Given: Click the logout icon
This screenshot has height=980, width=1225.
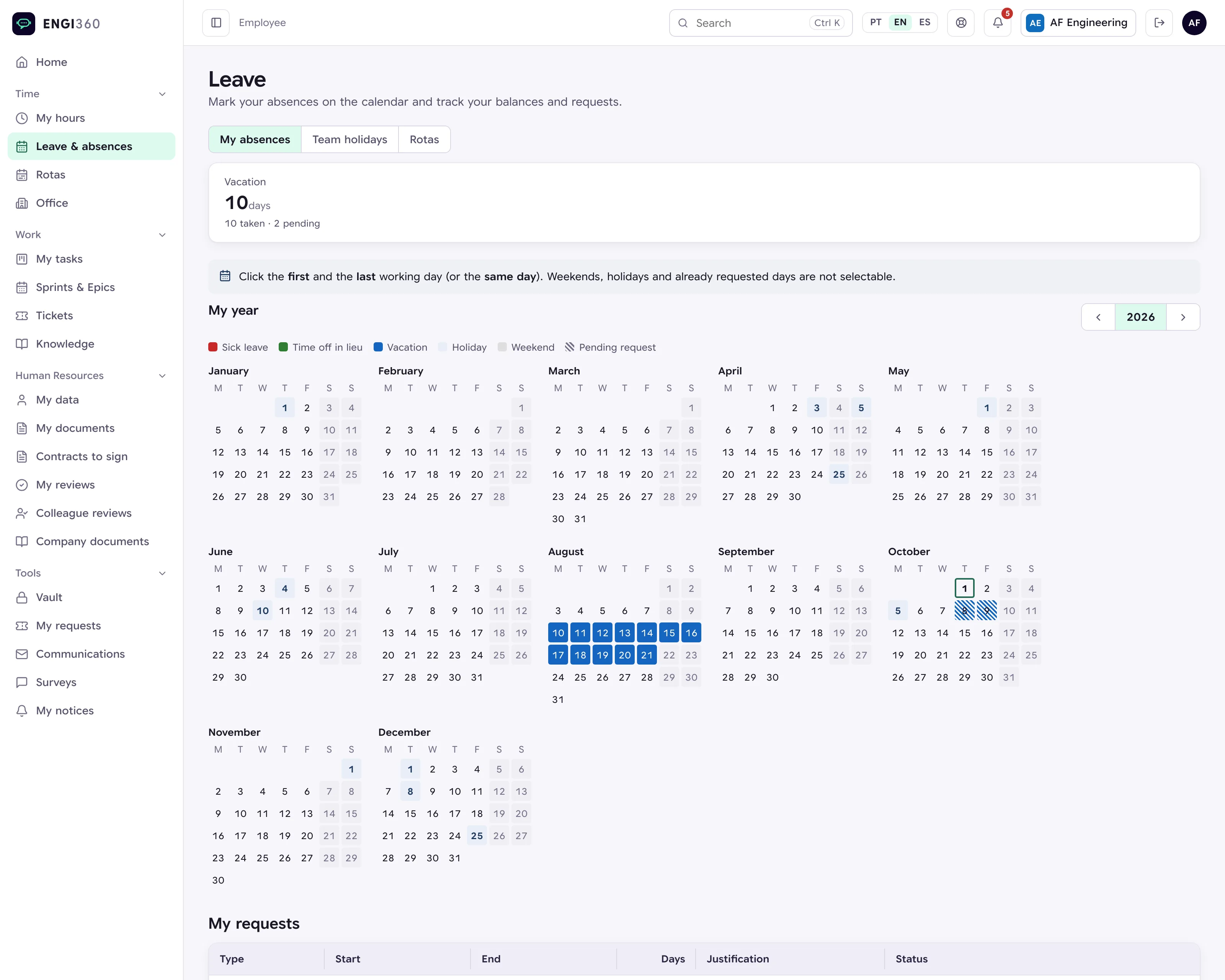Looking at the screenshot, I should pos(1159,23).
